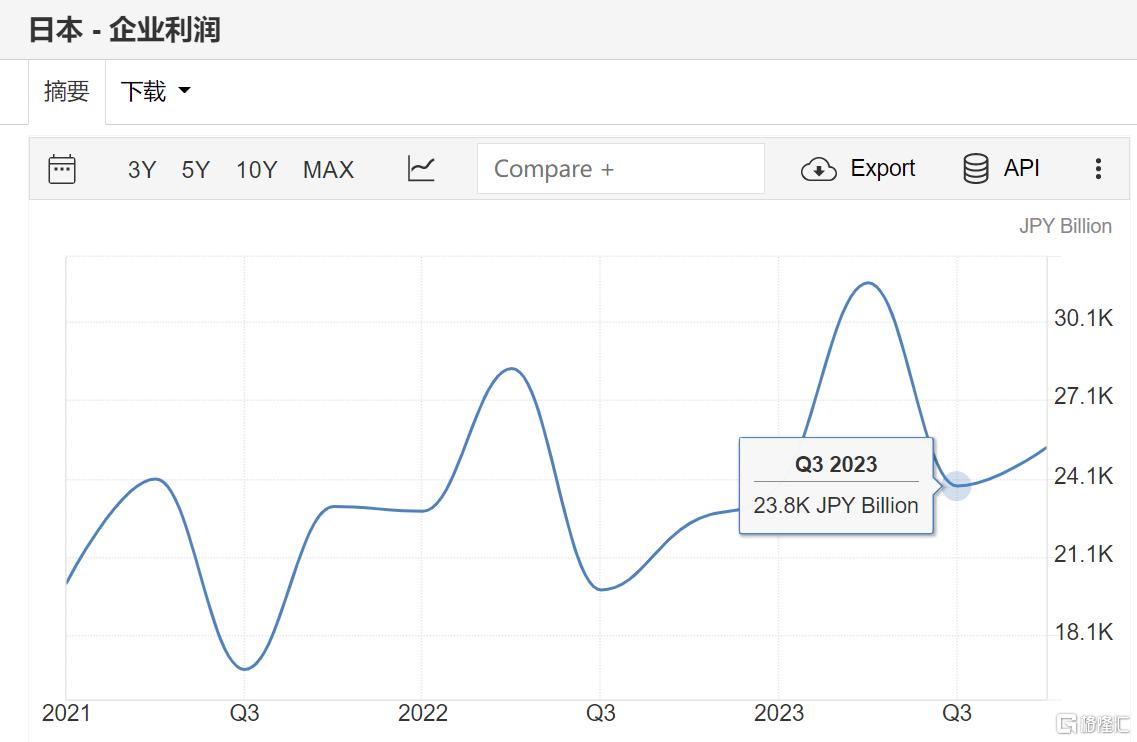
Task: Select the 5Y time range
Action: point(196,170)
